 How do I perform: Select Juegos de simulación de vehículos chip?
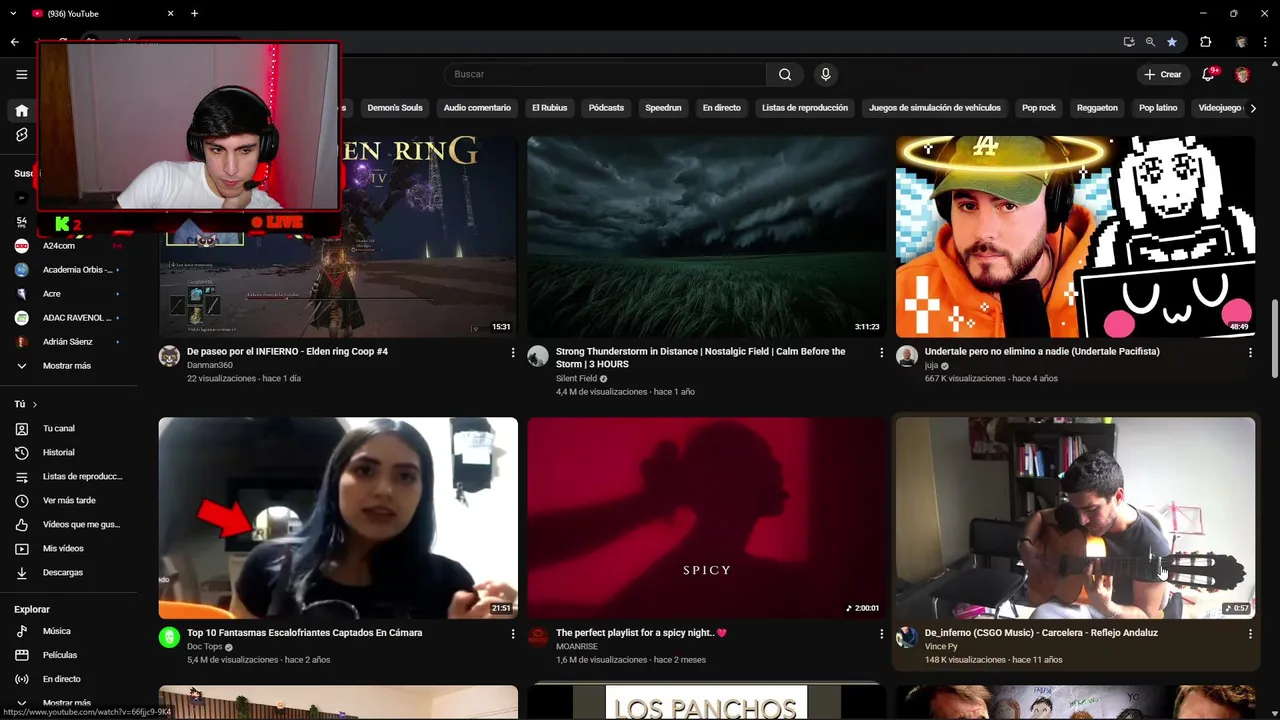tap(935, 108)
